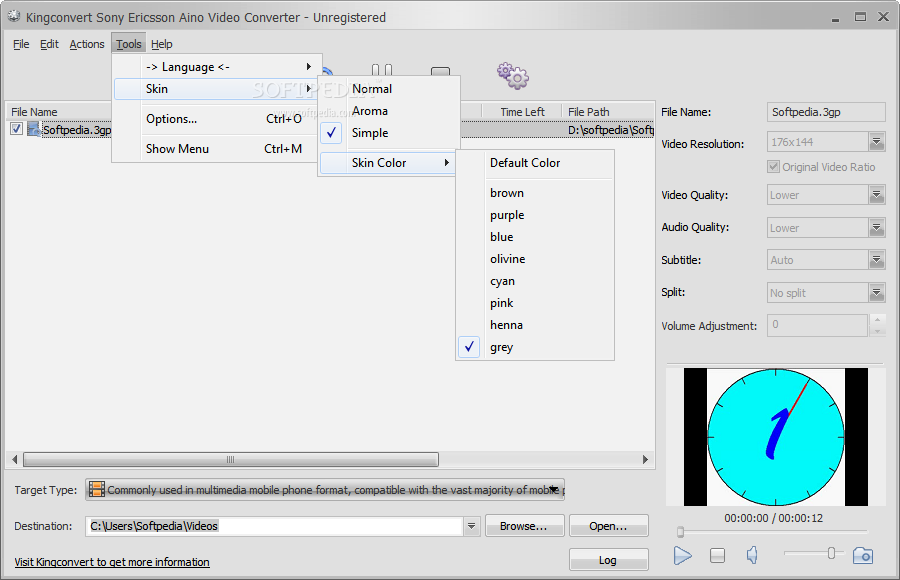
Task: Open the Destination path dropdown arrow
Action: point(471,525)
